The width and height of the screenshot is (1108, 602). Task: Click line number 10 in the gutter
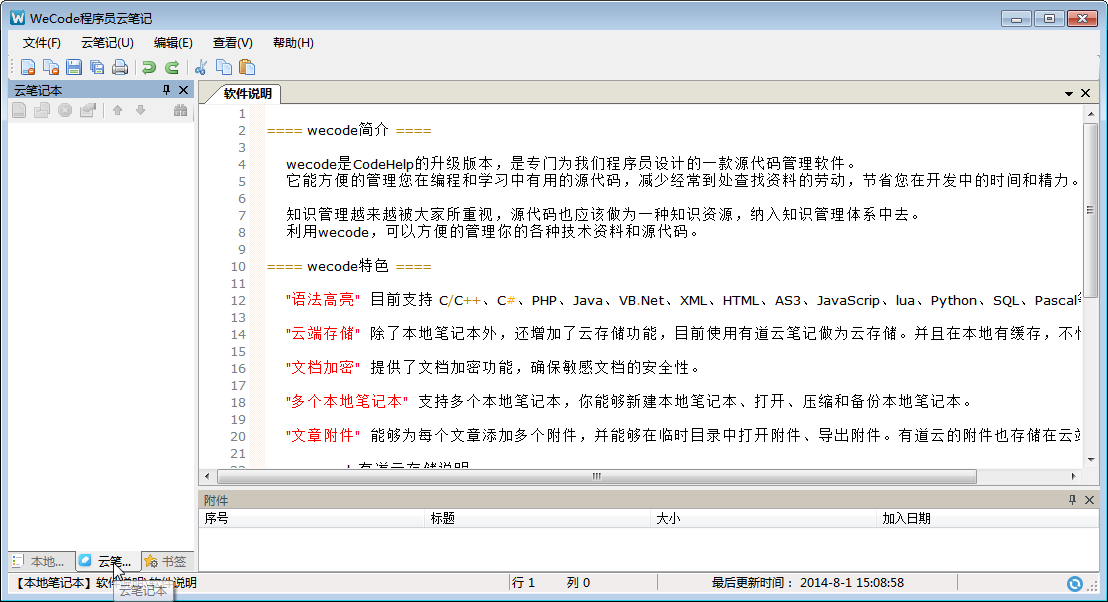pos(238,266)
